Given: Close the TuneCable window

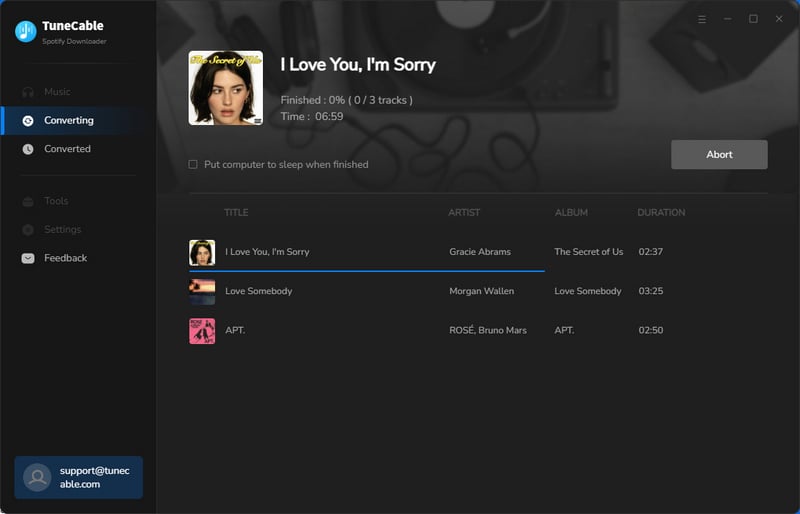Looking at the screenshot, I should [779, 19].
